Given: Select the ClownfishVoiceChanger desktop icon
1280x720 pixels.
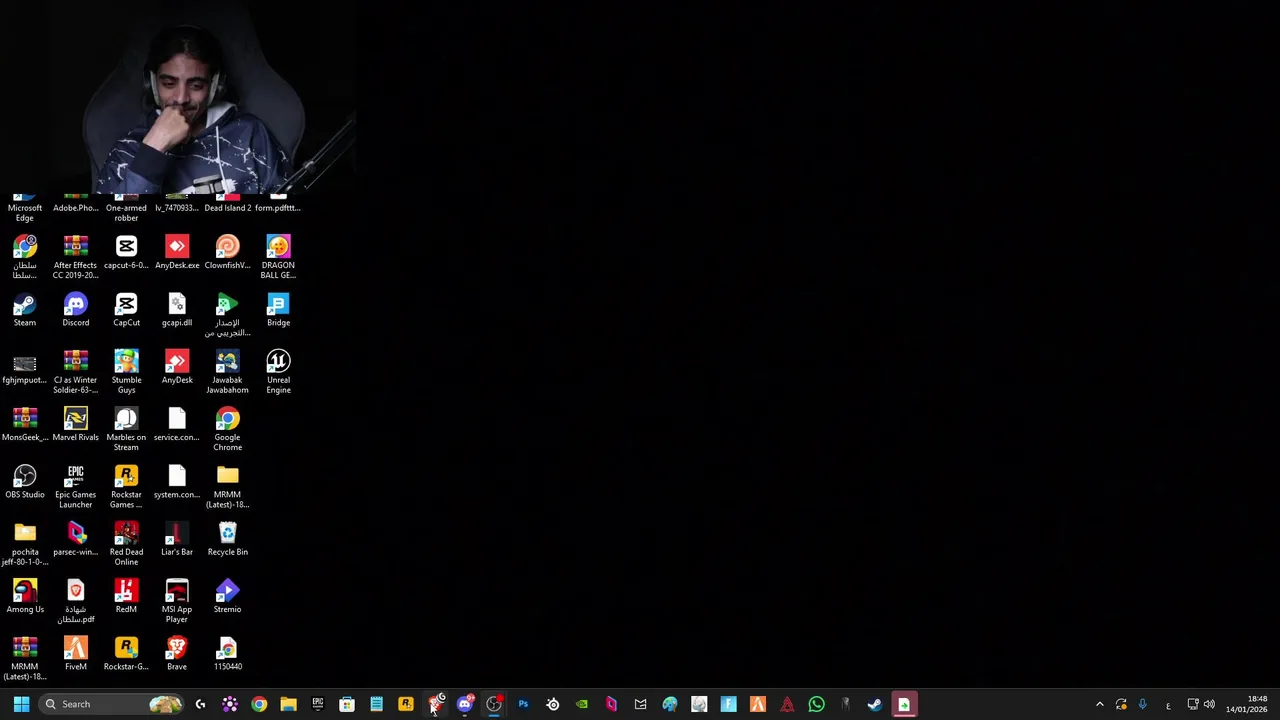Looking at the screenshot, I should 227,252.
